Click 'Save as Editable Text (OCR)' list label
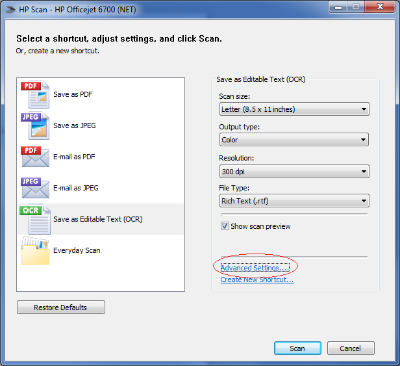 coord(98,219)
